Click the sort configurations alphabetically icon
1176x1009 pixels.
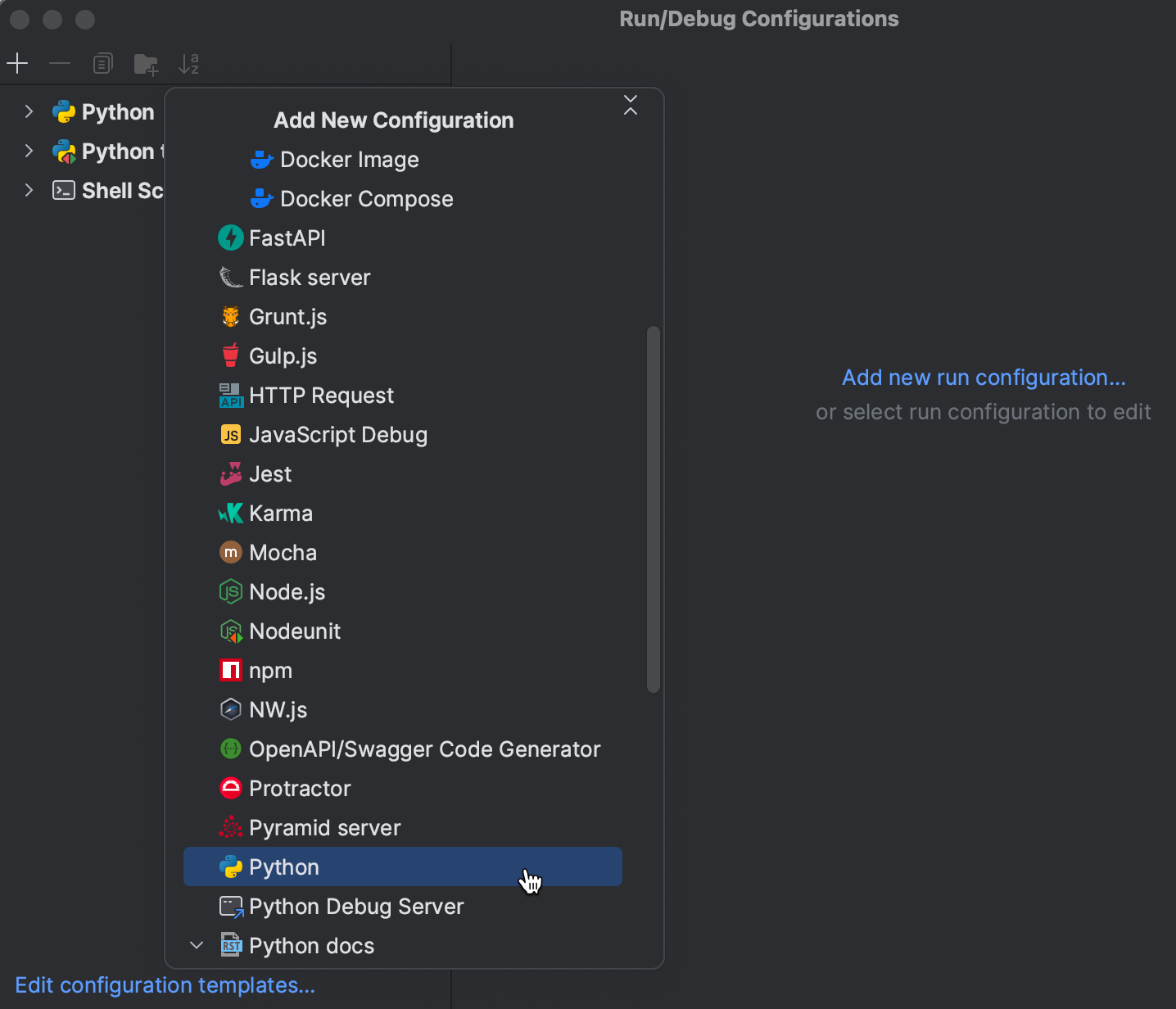pyautogui.click(x=189, y=63)
